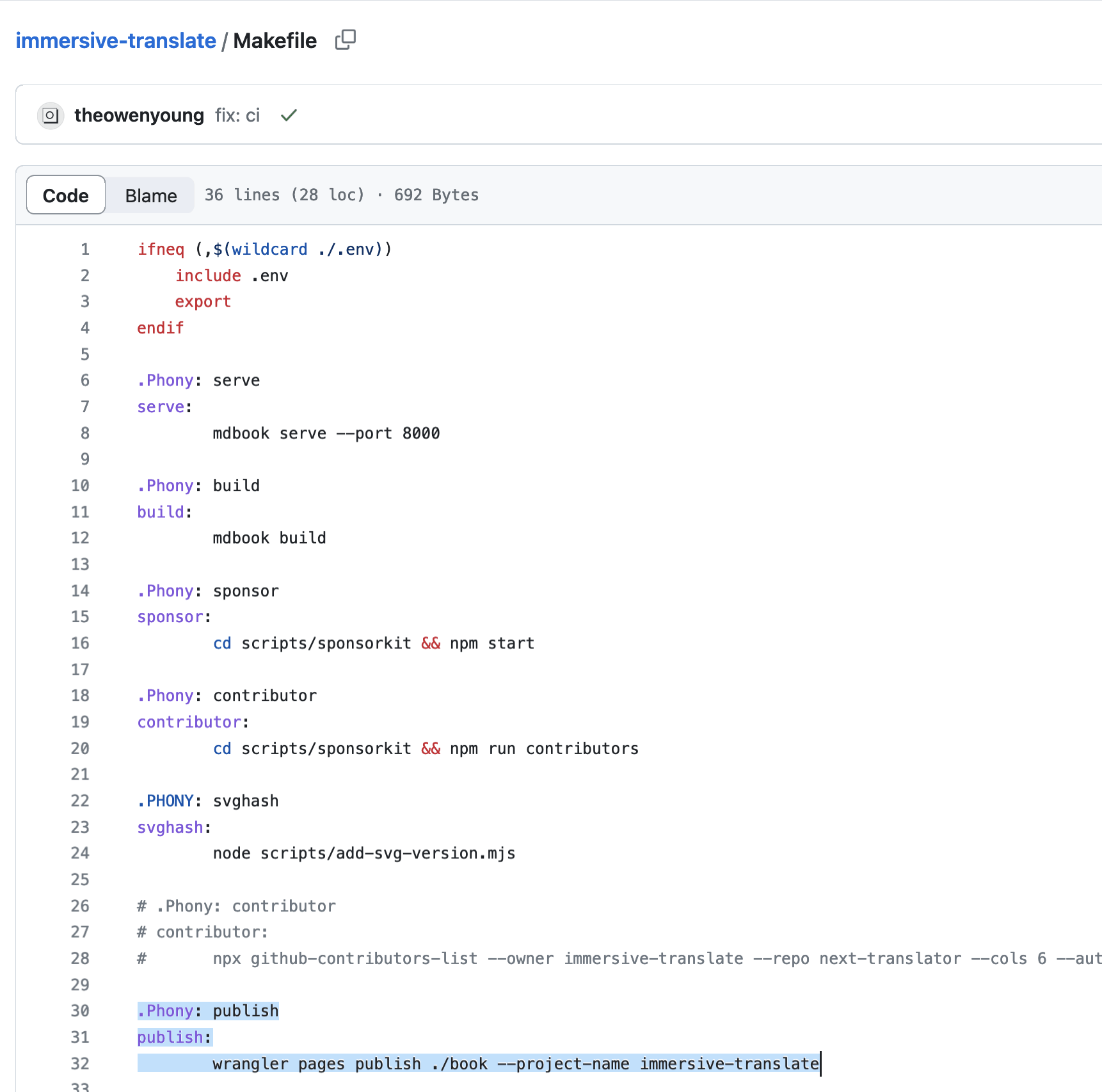
Task: Select line number 18
Action: [80, 695]
